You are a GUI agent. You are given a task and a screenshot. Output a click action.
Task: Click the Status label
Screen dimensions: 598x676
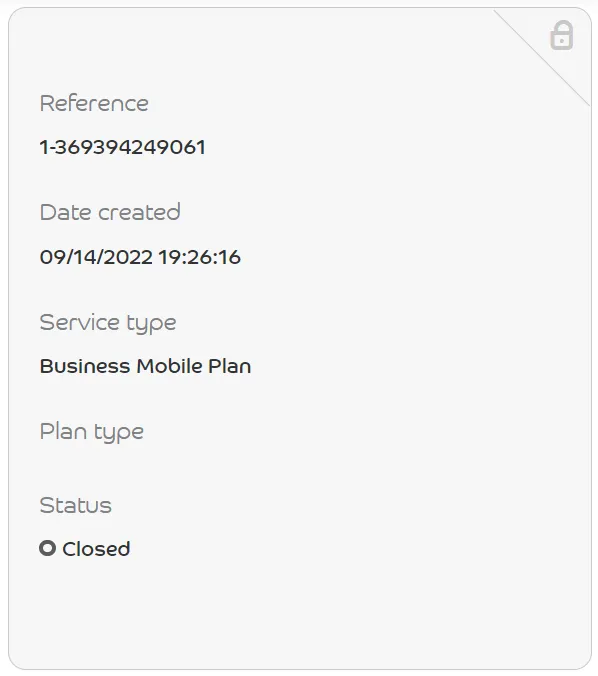pyautogui.click(x=75, y=505)
